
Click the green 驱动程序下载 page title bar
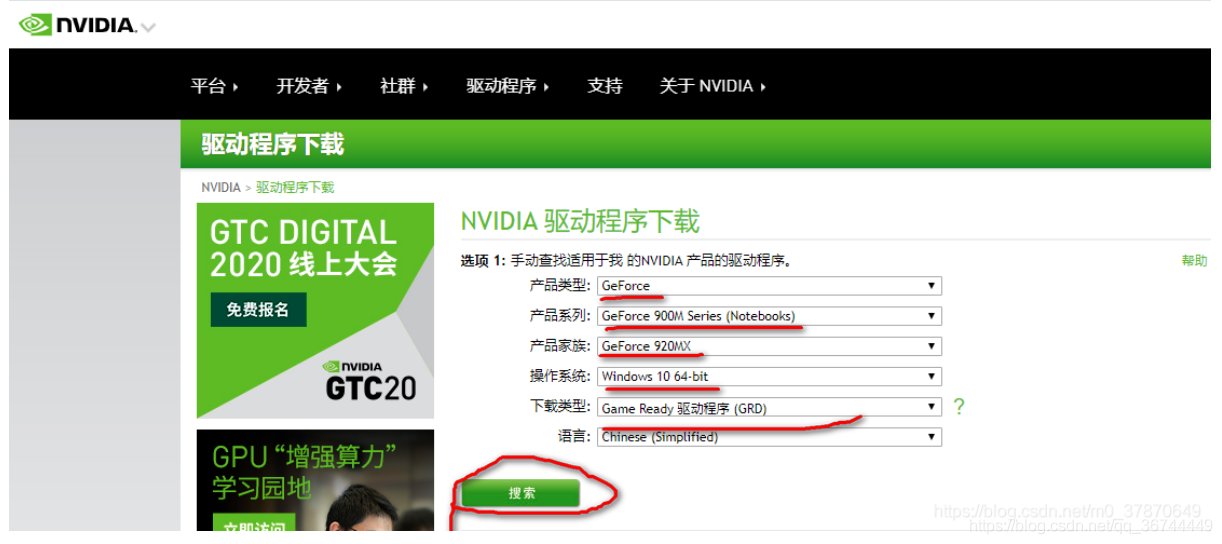click(695, 144)
